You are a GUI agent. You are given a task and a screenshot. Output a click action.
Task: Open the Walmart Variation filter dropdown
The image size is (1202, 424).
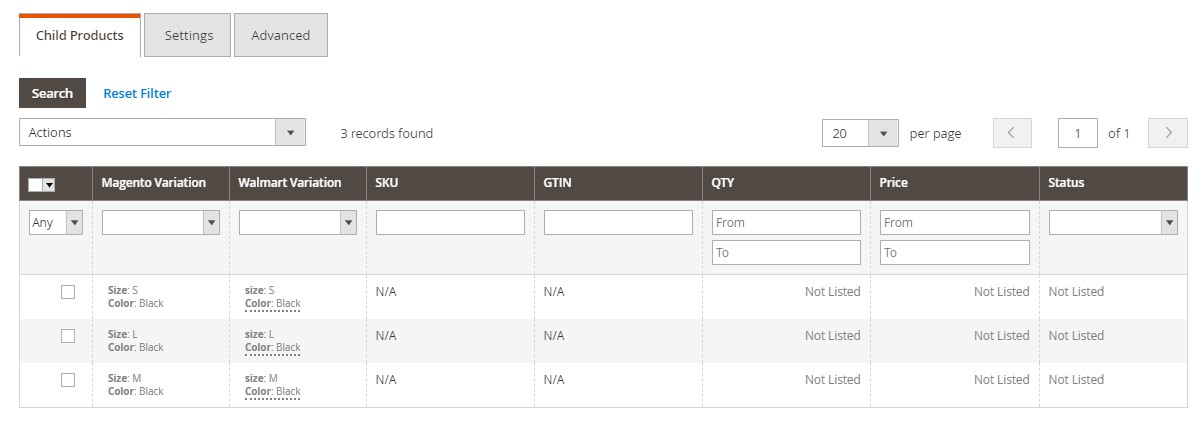(x=297, y=223)
